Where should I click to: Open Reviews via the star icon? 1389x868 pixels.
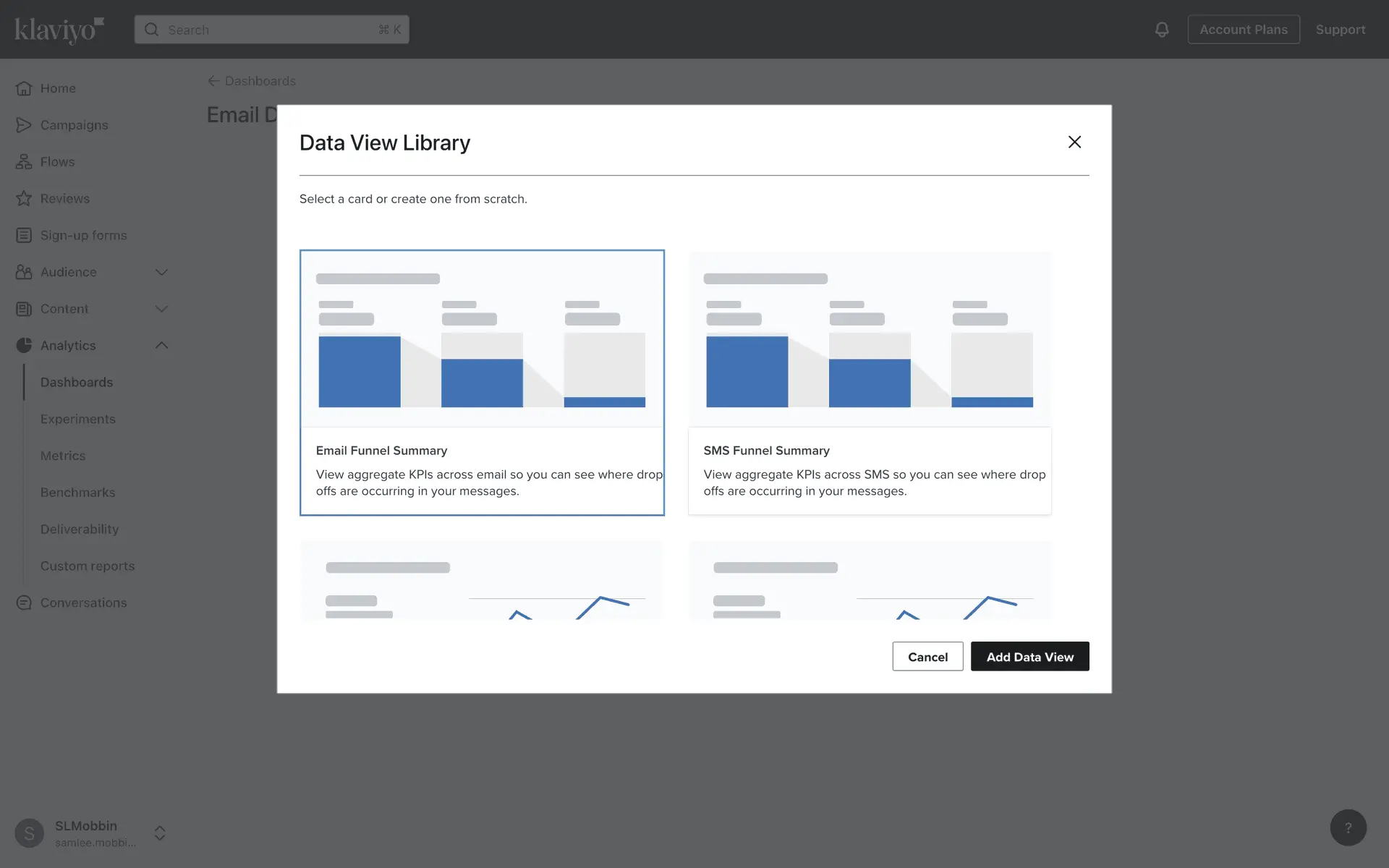click(24, 199)
